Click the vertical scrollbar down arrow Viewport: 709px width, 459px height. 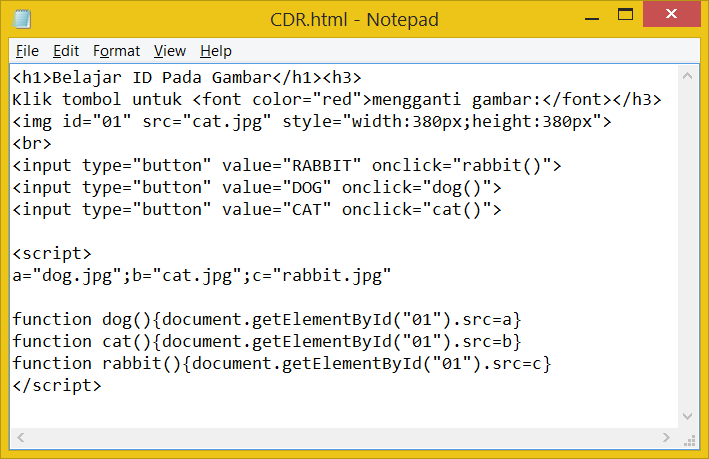pos(688,416)
